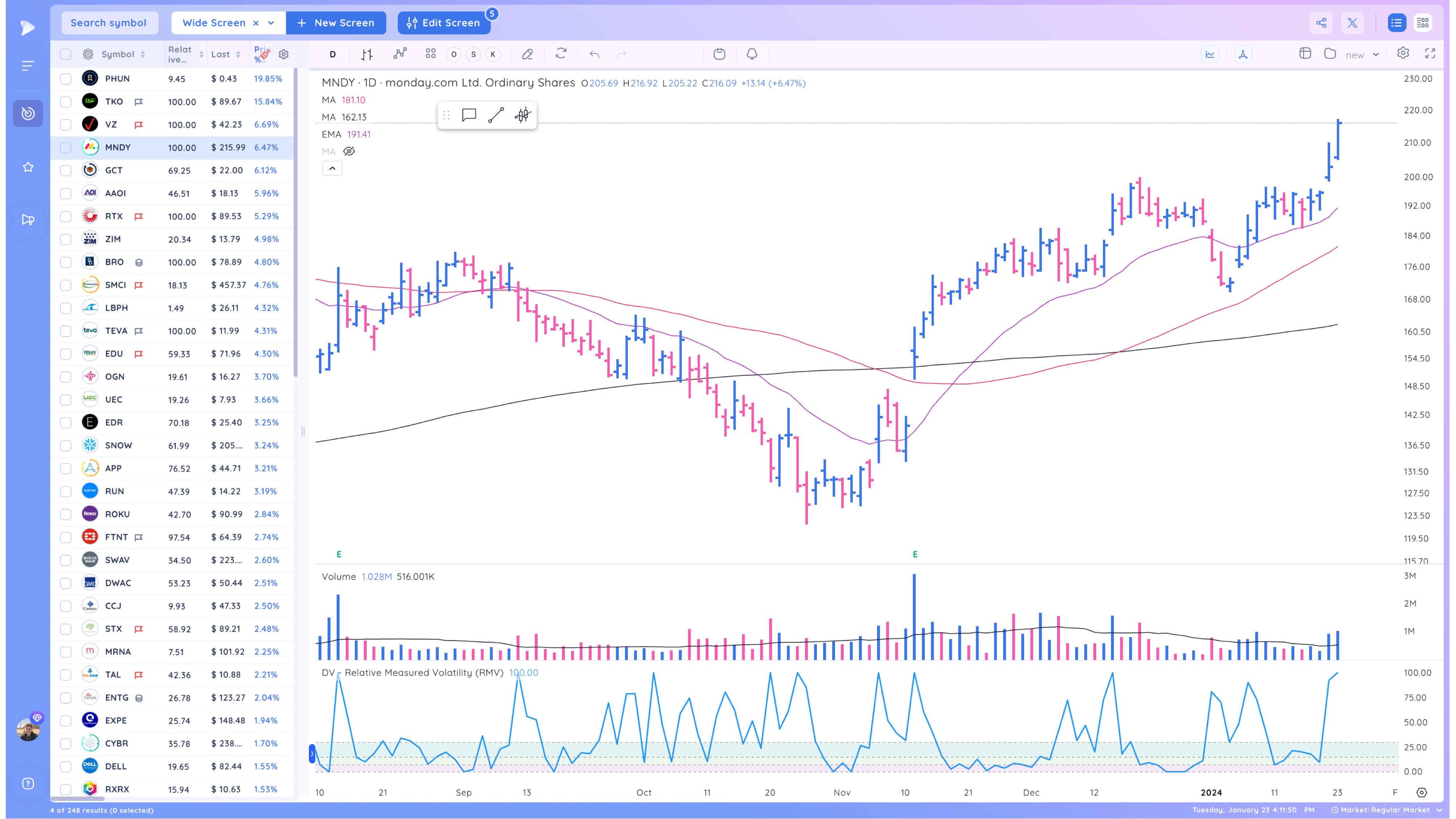Open help question mark in sidebar

(28, 784)
